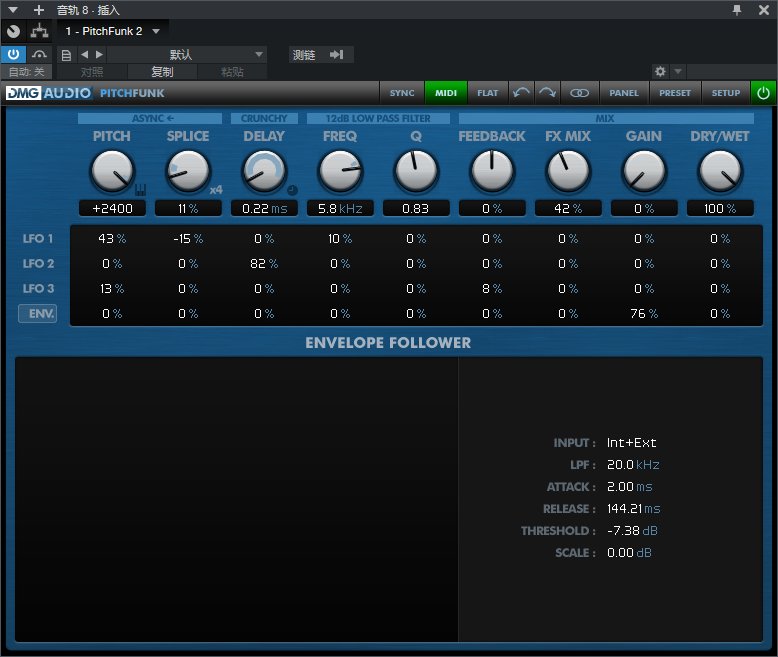Toggle the blue host bypass power button
This screenshot has height=657, width=778.
coord(13,54)
